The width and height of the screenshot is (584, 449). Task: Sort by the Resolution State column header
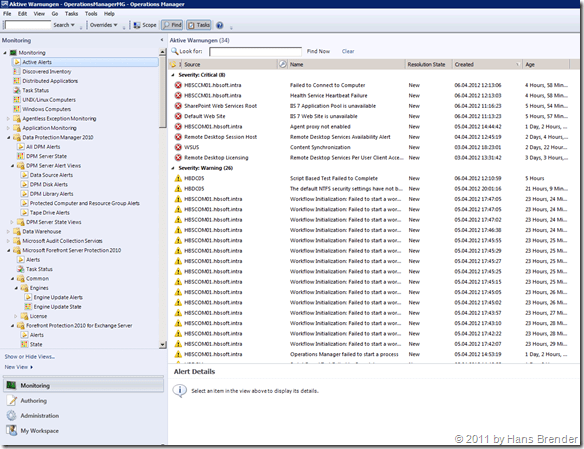click(x=428, y=64)
